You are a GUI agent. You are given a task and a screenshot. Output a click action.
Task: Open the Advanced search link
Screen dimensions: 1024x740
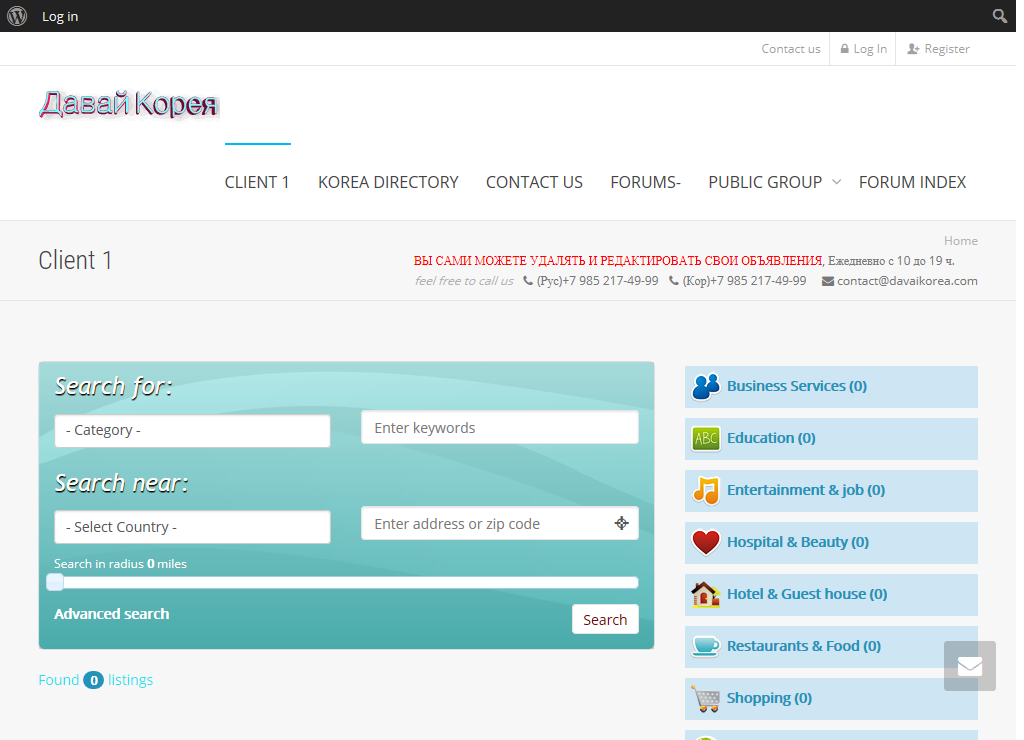pos(111,614)
